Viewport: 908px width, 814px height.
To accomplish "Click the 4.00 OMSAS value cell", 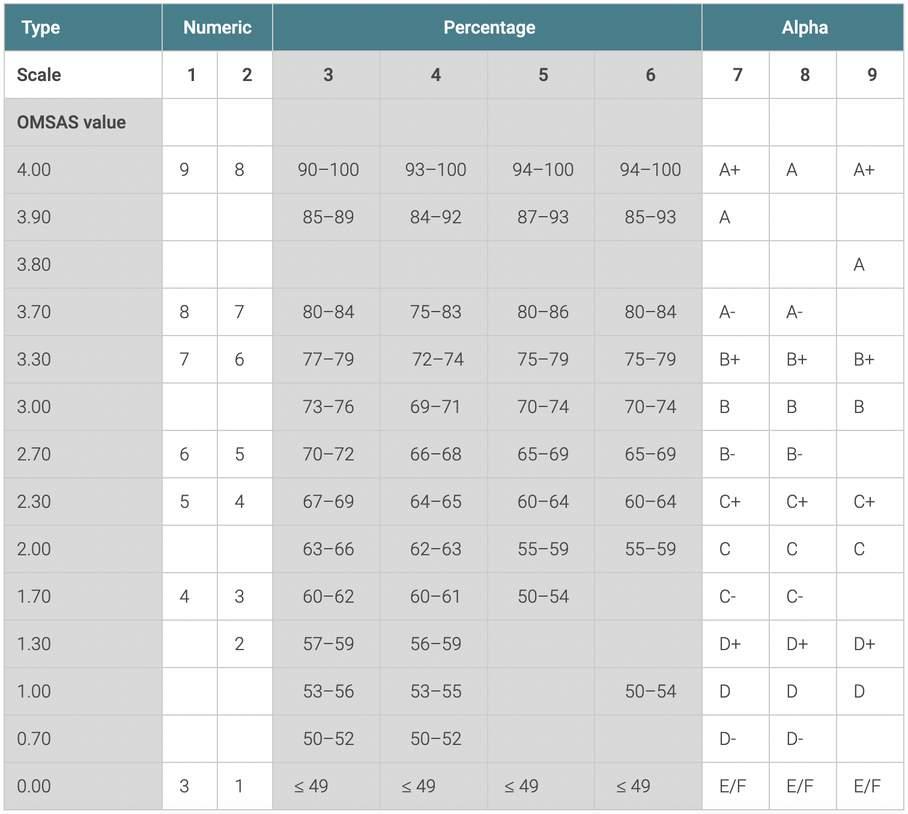I will tap(83, 170).
